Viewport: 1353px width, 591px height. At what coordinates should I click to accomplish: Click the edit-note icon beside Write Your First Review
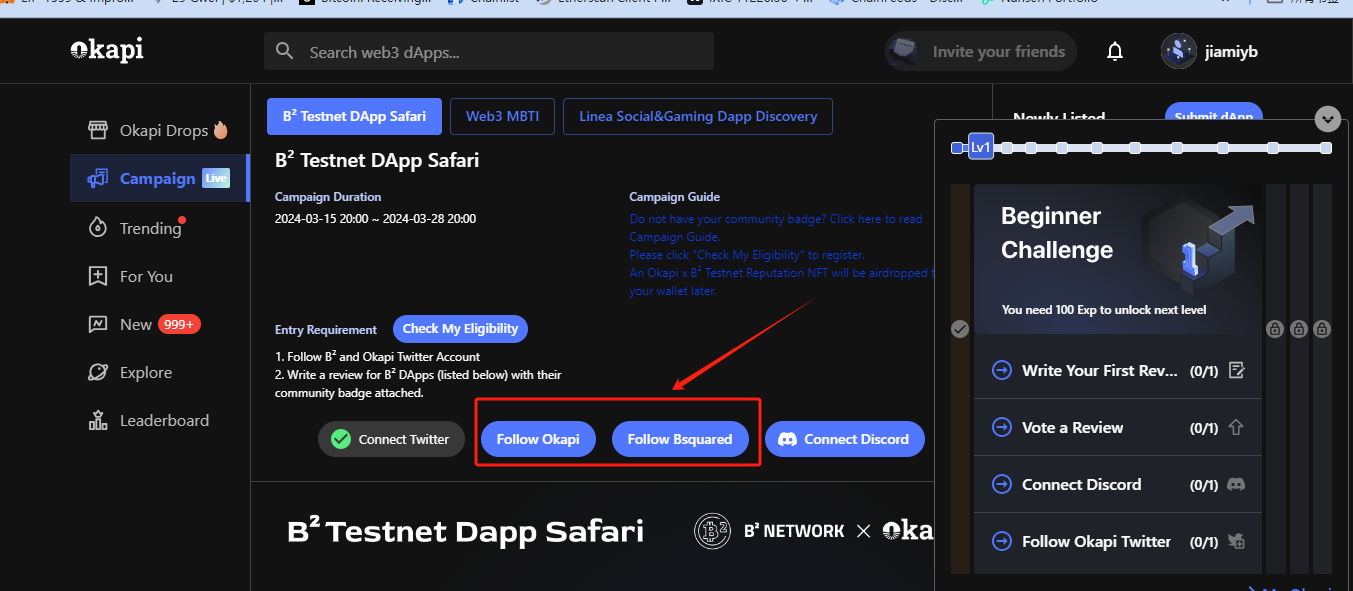tap(1236, 370)
